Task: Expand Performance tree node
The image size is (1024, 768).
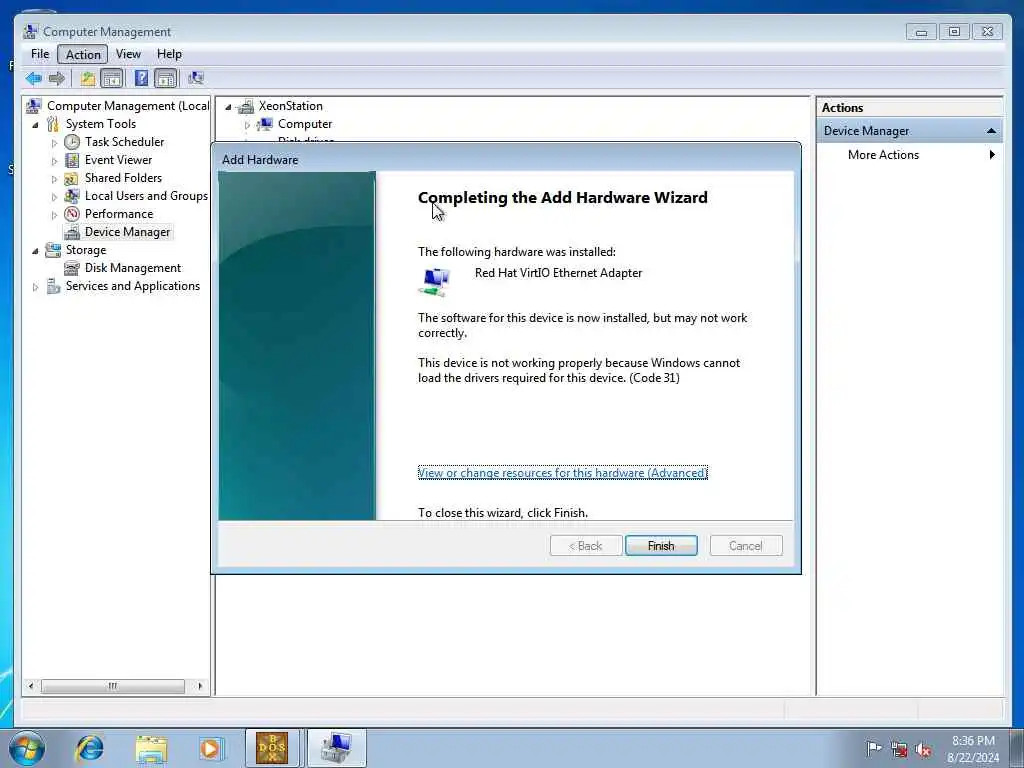Action: coord(54,214)
